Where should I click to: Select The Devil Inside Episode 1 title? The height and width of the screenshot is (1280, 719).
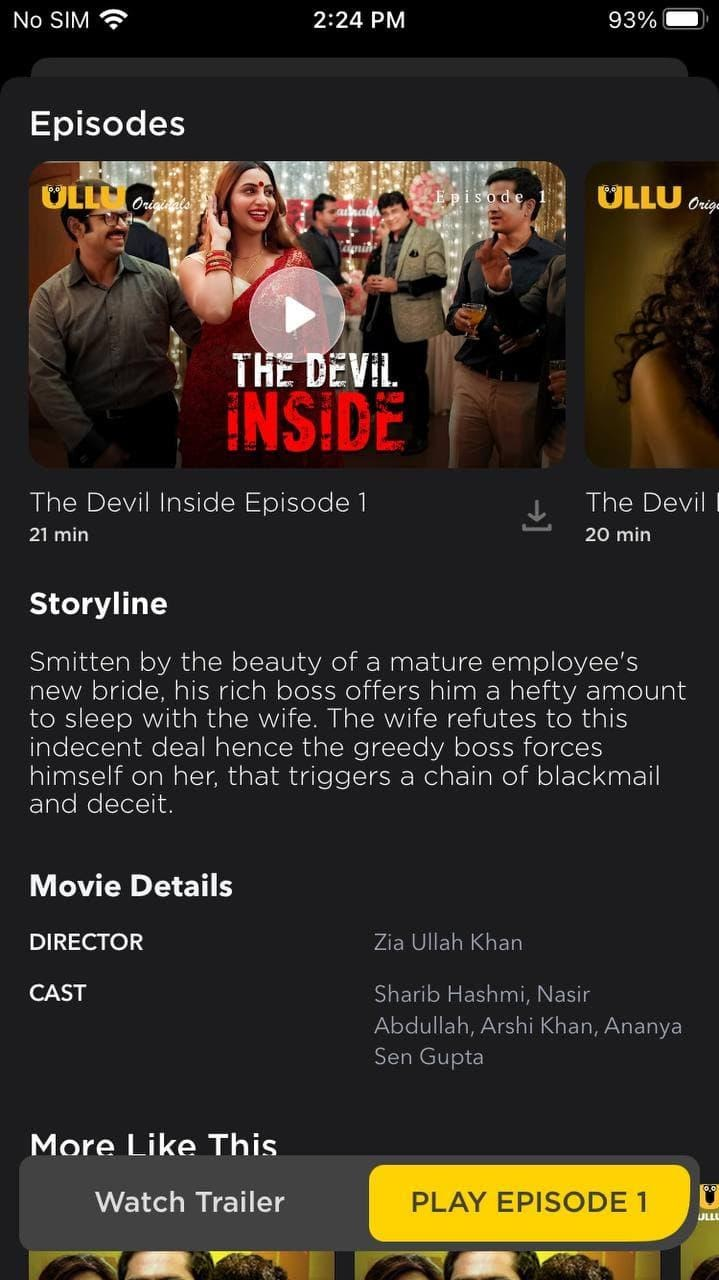point(198,502)
